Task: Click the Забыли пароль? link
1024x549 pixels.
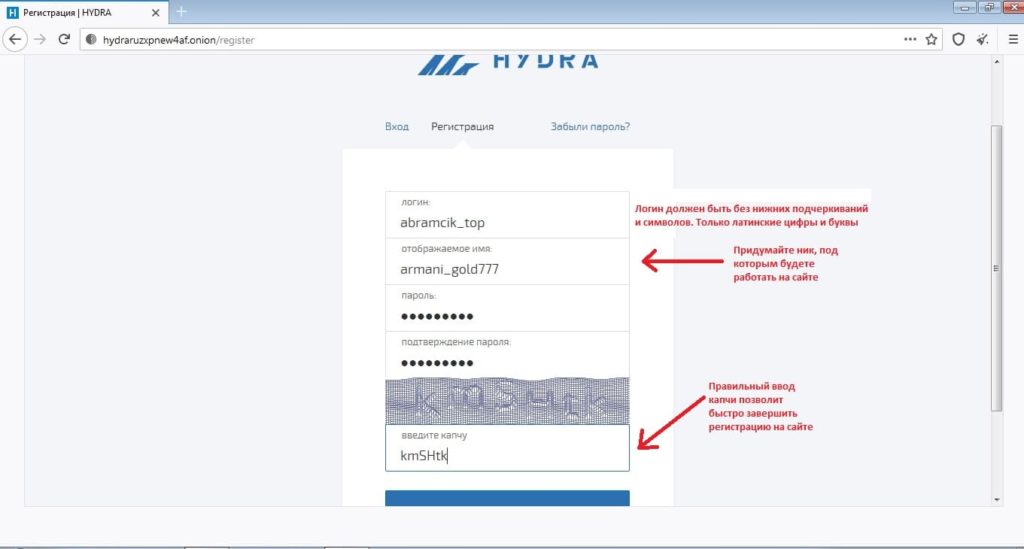Action: tap(590, 127)
